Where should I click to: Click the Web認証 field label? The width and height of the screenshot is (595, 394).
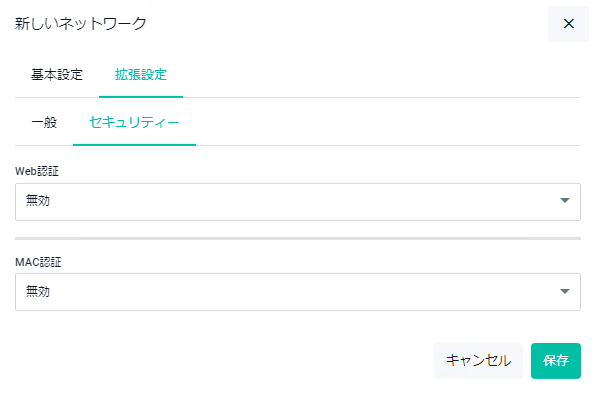[37, 171]
